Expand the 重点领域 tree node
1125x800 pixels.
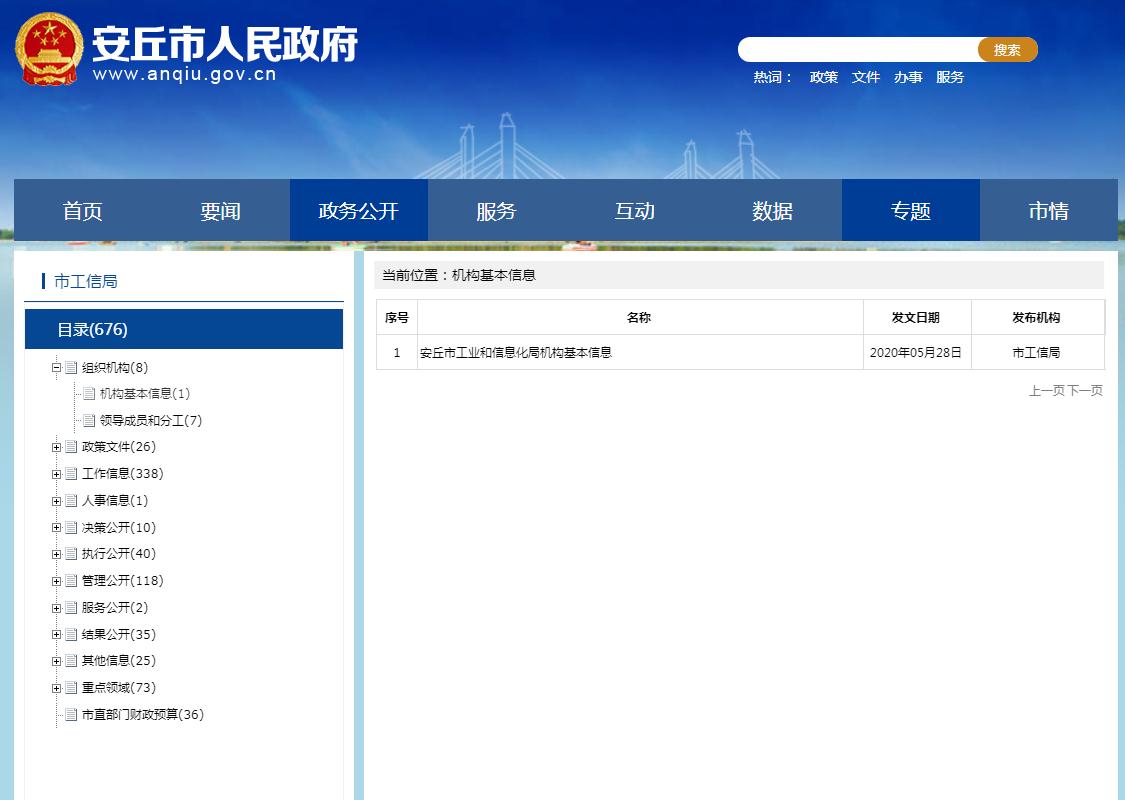(x=56, y=688)
